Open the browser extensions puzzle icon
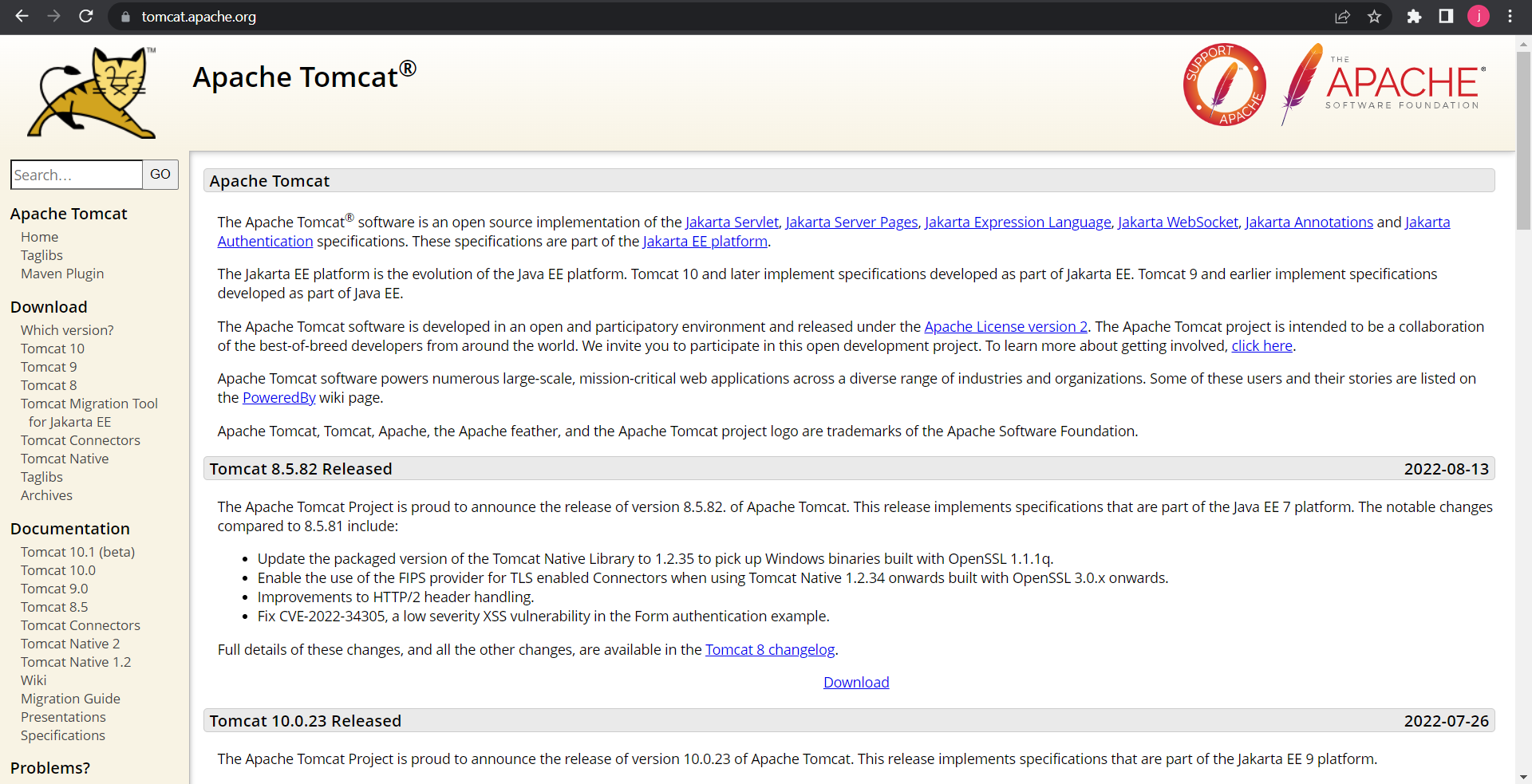Screen dimensions: 1532x784 (1414, 17)
